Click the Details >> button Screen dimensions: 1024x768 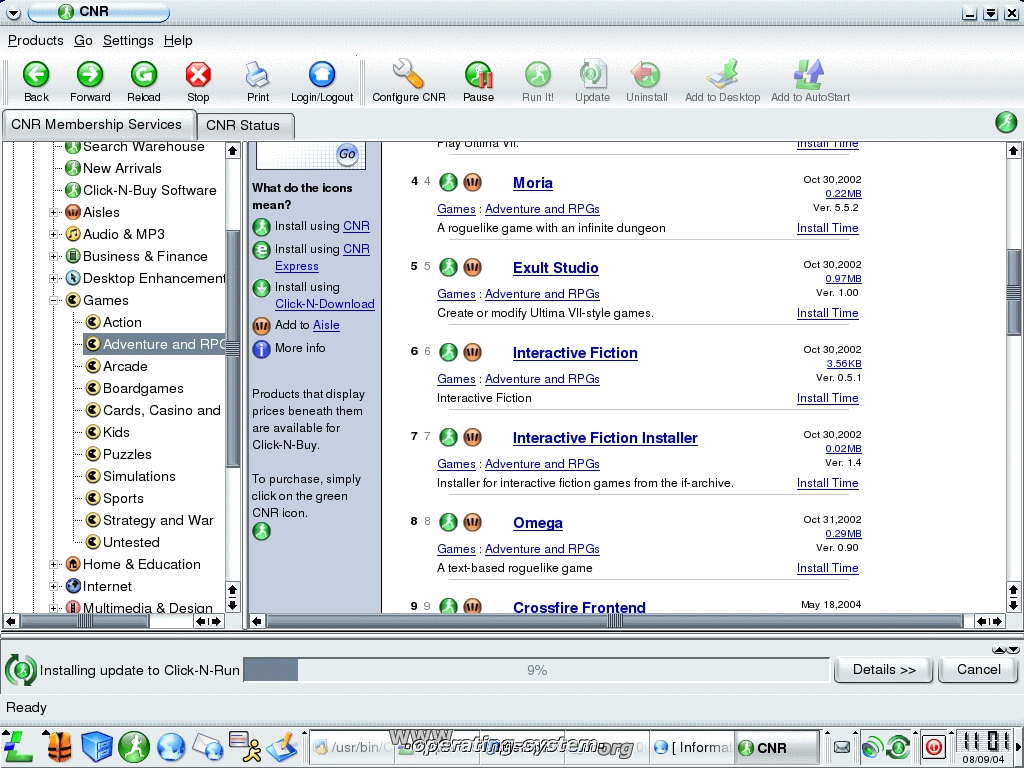[x=884, y=669]
